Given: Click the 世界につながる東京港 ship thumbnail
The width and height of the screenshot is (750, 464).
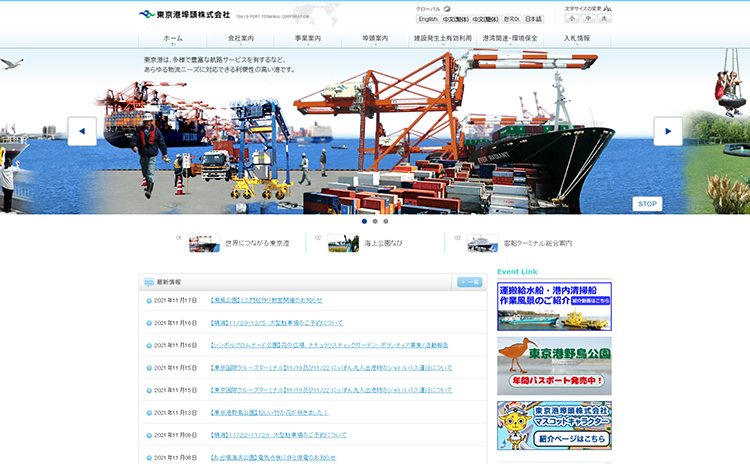Looking at the screenshot, I should (x=204, y=243).
